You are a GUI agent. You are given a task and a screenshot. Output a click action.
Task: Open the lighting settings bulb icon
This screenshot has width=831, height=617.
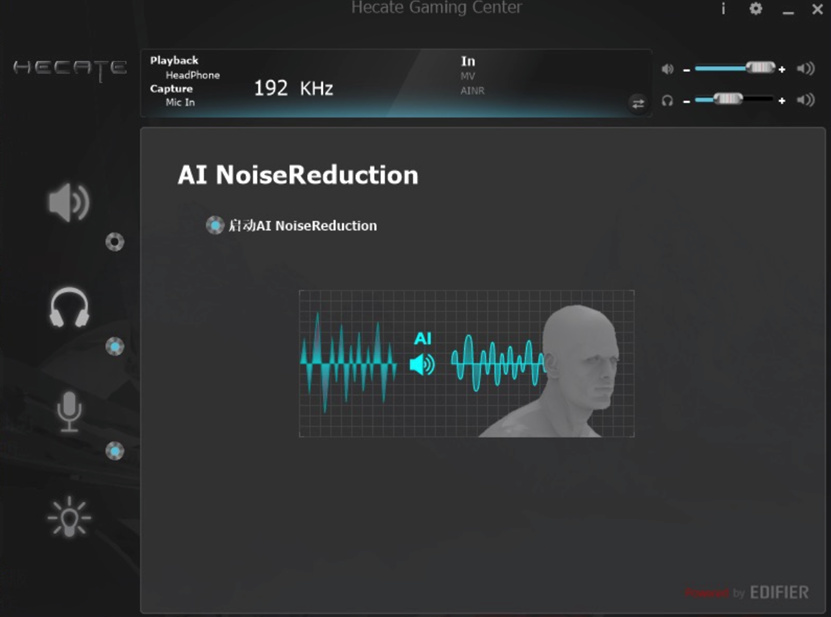click(69, 517)
